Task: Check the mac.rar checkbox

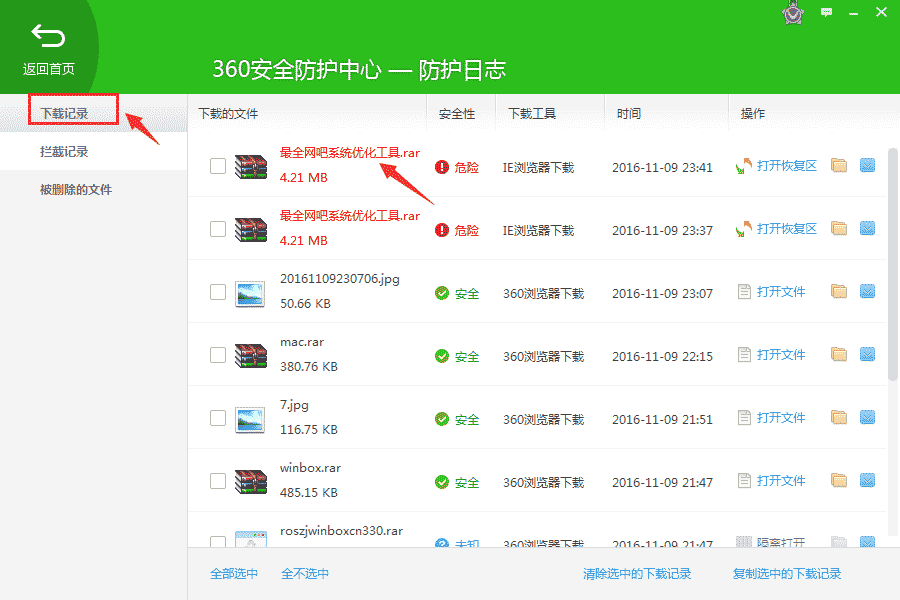Action: tap(217, 355)
